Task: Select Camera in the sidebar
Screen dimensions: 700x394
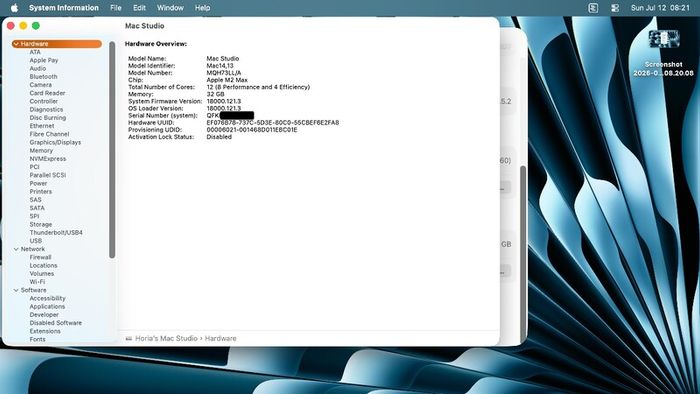Action: coord(41,85)
